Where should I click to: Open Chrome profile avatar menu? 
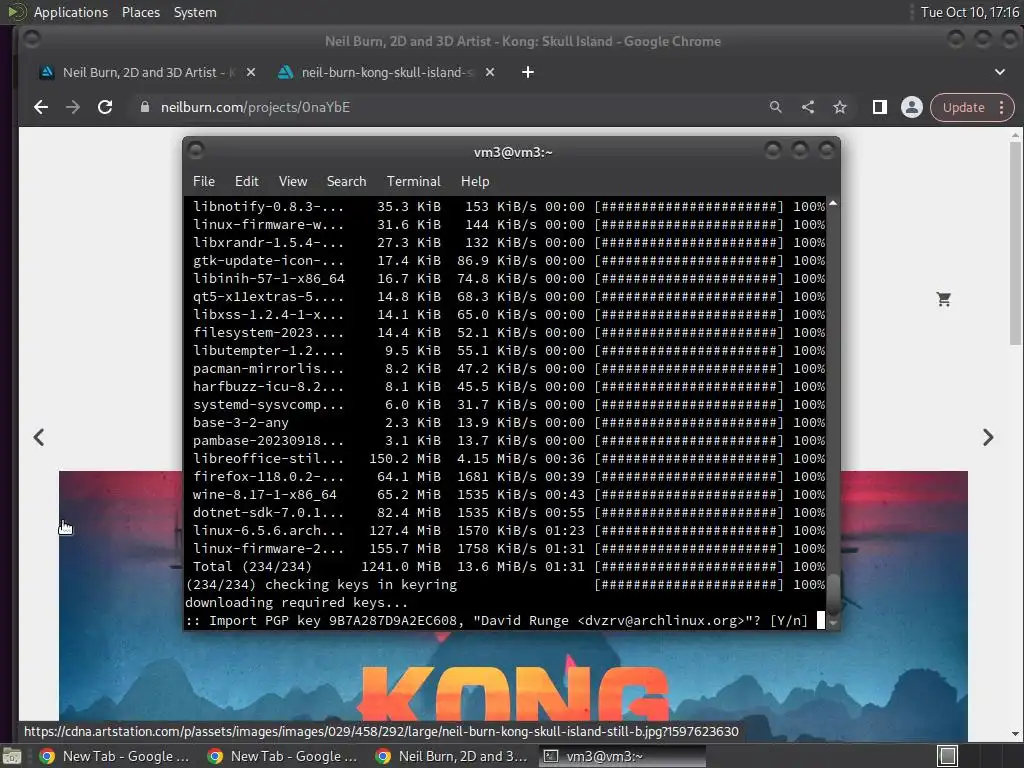pyautogui.click(x=912, y=107)
